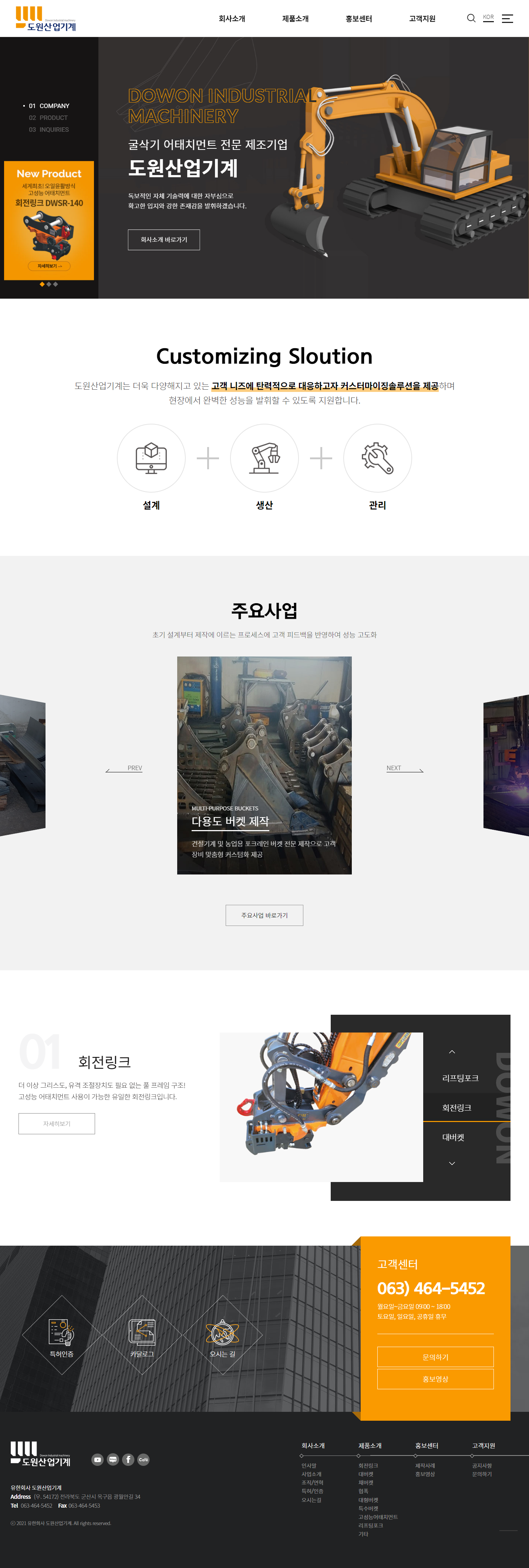Select 대버켓 in the product list

[x=453, y=1137]
